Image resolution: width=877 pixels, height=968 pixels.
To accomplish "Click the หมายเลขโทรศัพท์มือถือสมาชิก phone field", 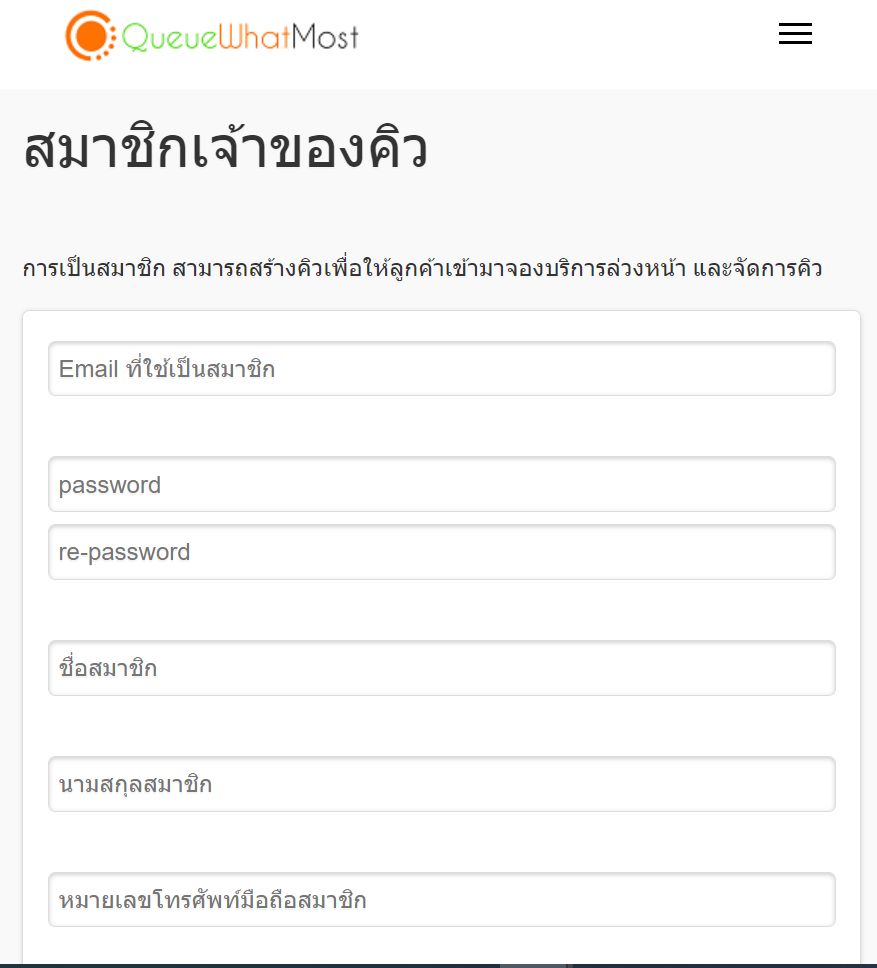I will pos(441,900).
